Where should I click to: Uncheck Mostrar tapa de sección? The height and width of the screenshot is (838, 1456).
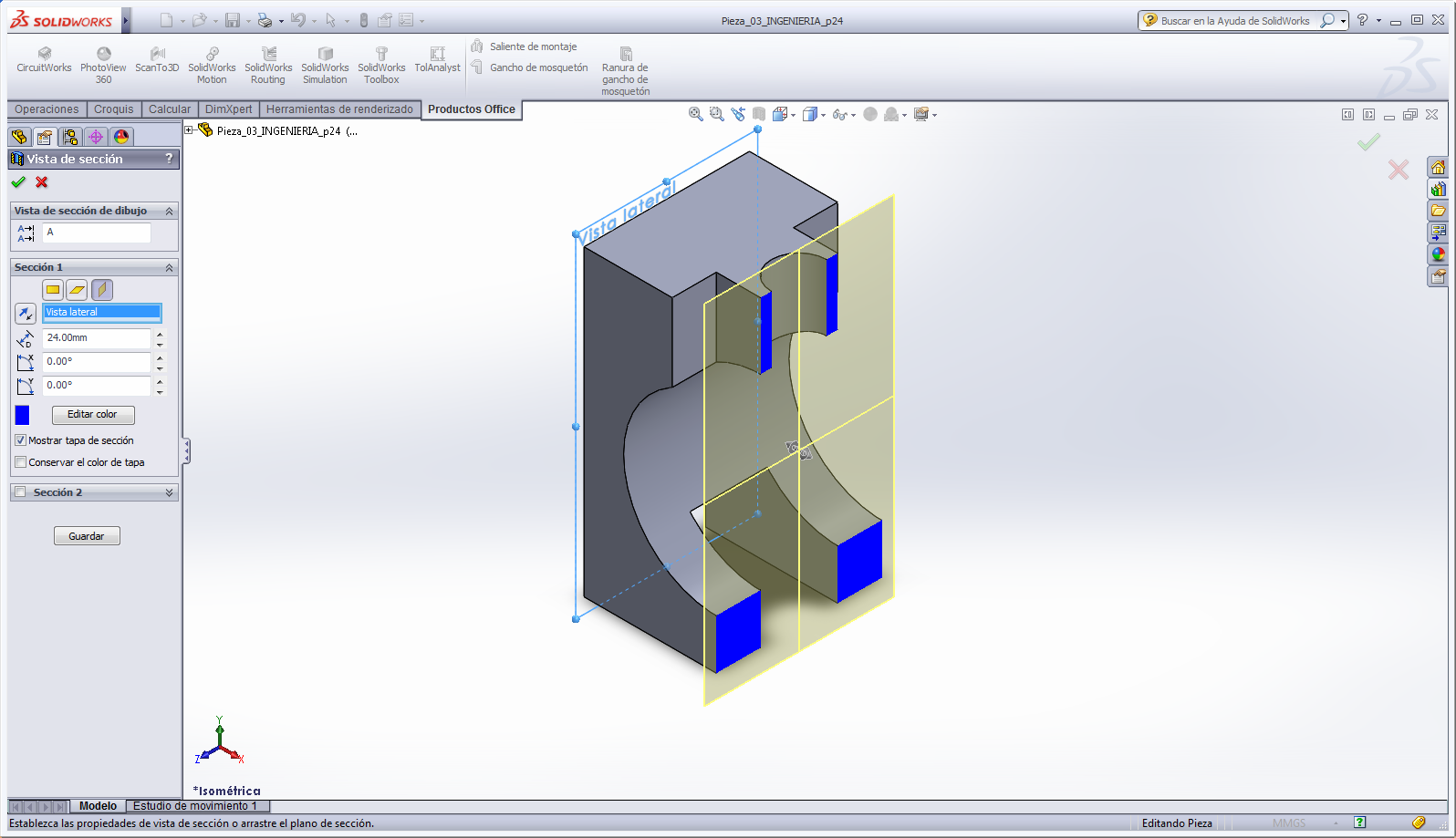point(21,440)
